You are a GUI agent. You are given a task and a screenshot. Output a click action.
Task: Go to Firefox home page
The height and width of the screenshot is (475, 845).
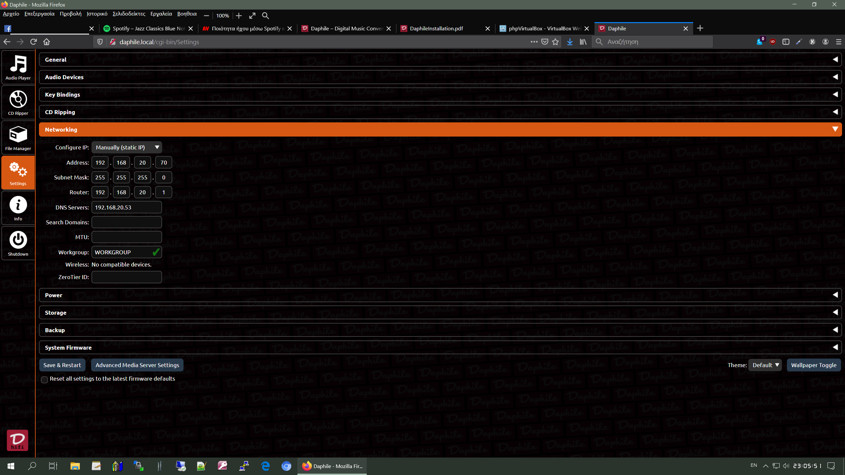[46, 42]
